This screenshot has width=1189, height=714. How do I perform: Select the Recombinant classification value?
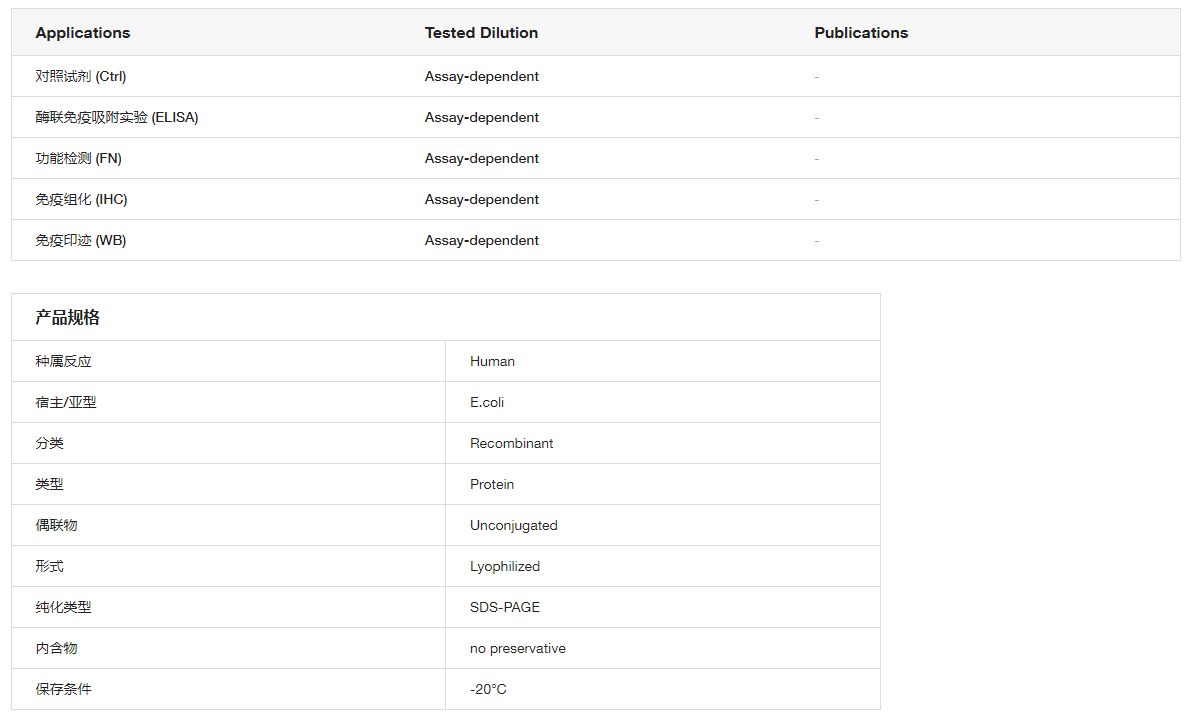coord(511,443)
